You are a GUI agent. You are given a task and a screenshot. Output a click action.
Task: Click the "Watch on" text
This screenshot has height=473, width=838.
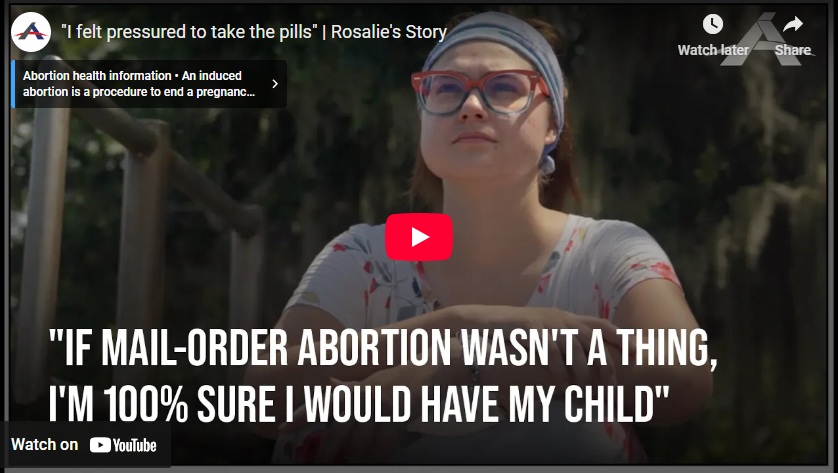click(x=44, y=445)
